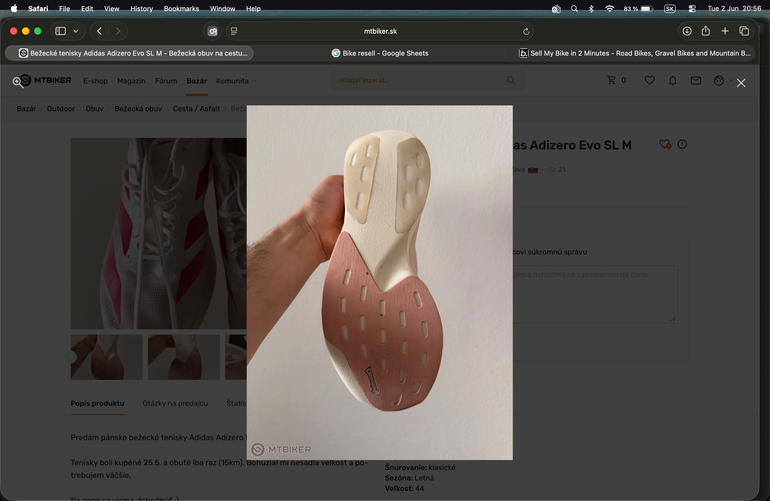
Task: Open the Help menu
Action: 253,8
